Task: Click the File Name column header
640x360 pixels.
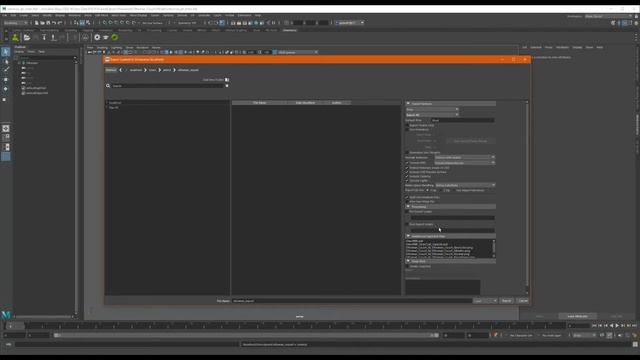Action: coord(260,103)
